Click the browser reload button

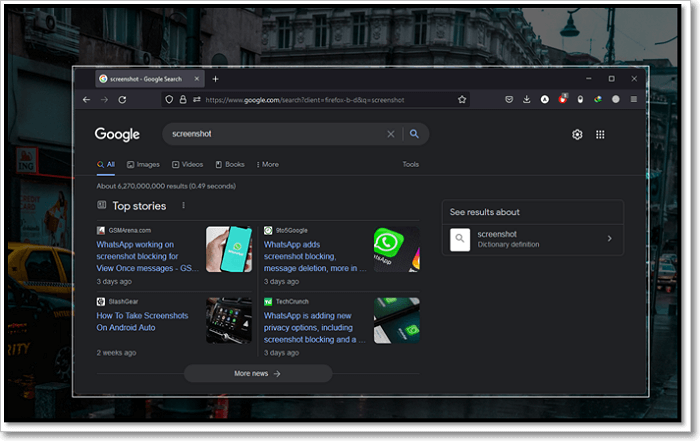coord(122,100)
